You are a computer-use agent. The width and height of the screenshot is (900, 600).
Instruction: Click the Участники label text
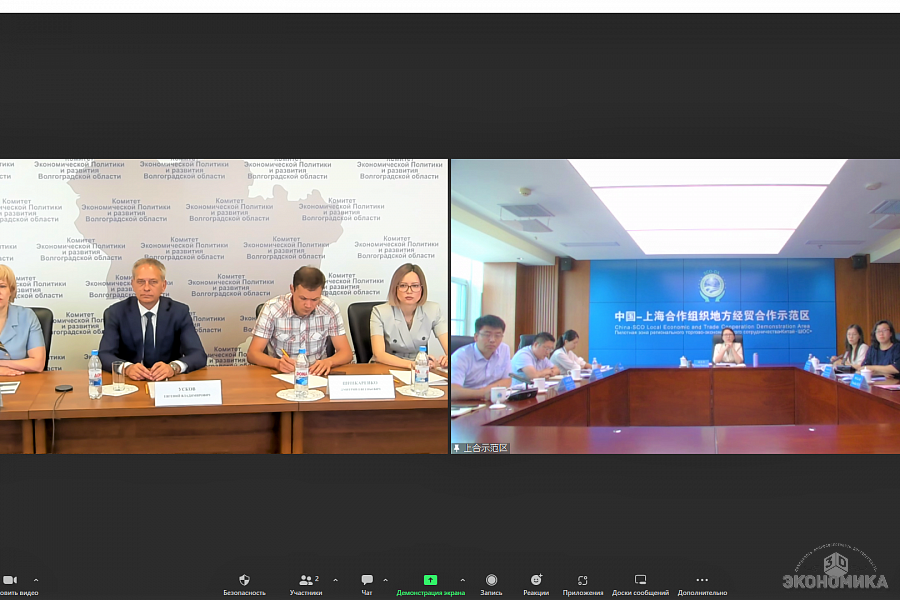[306, 593]
